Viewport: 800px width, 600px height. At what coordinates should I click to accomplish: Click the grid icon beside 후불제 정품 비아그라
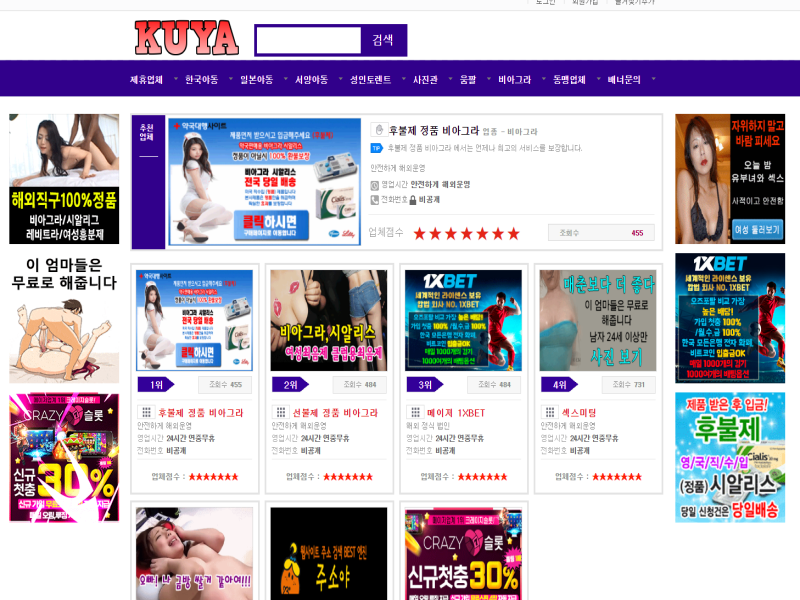(x=145, y=412)
